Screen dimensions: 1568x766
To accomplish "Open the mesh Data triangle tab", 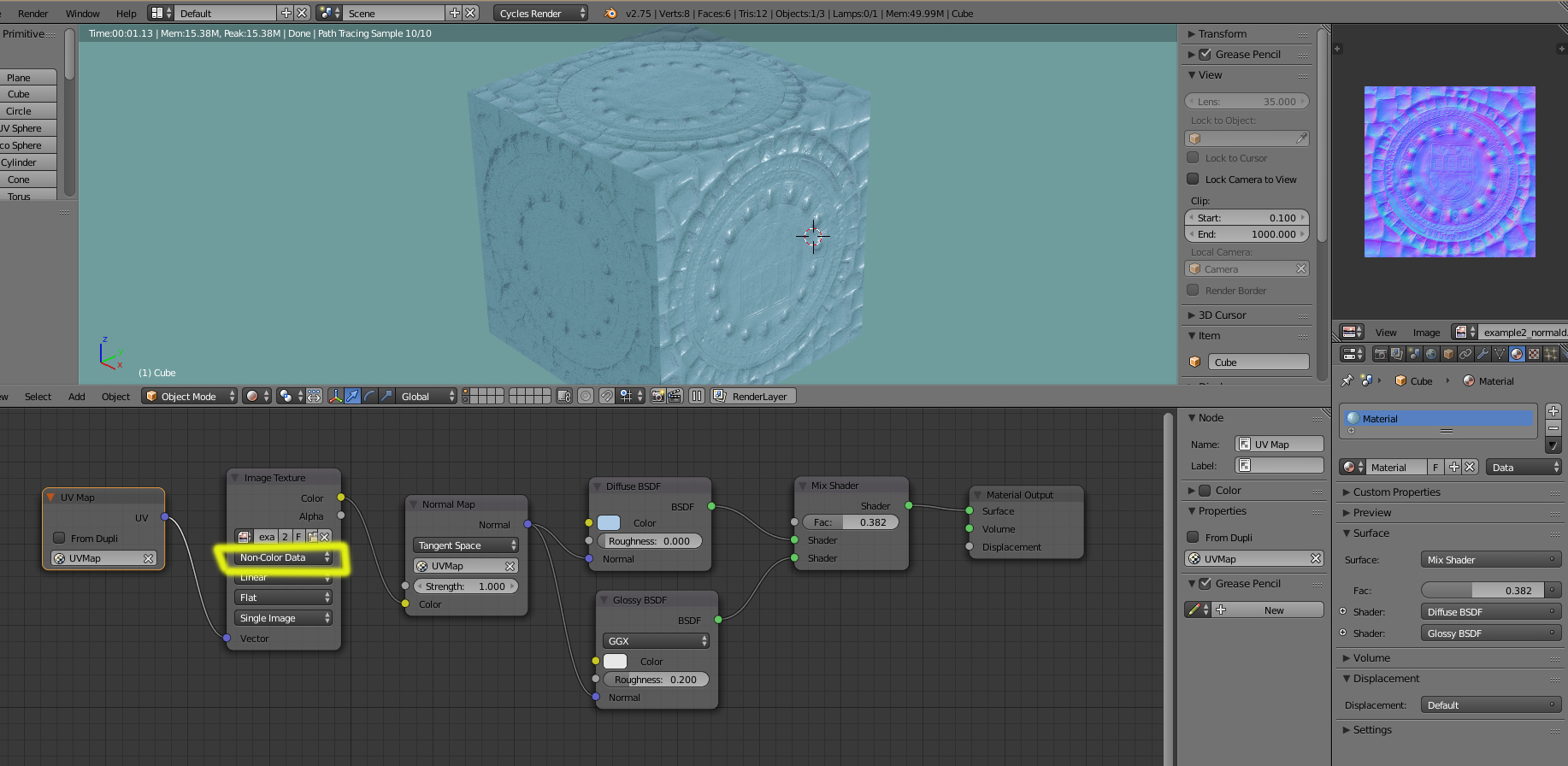I will (1500, 354).
